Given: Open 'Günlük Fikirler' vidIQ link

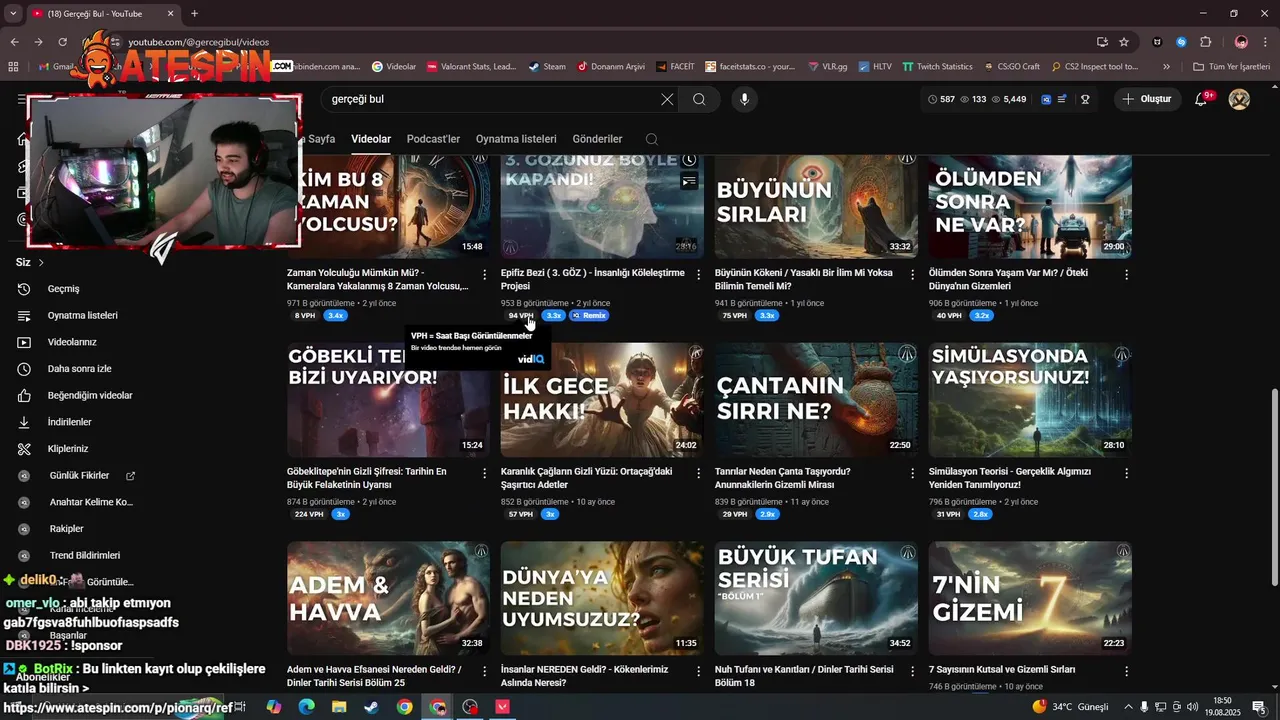Looking at the screenshot, I should [80, 476].
